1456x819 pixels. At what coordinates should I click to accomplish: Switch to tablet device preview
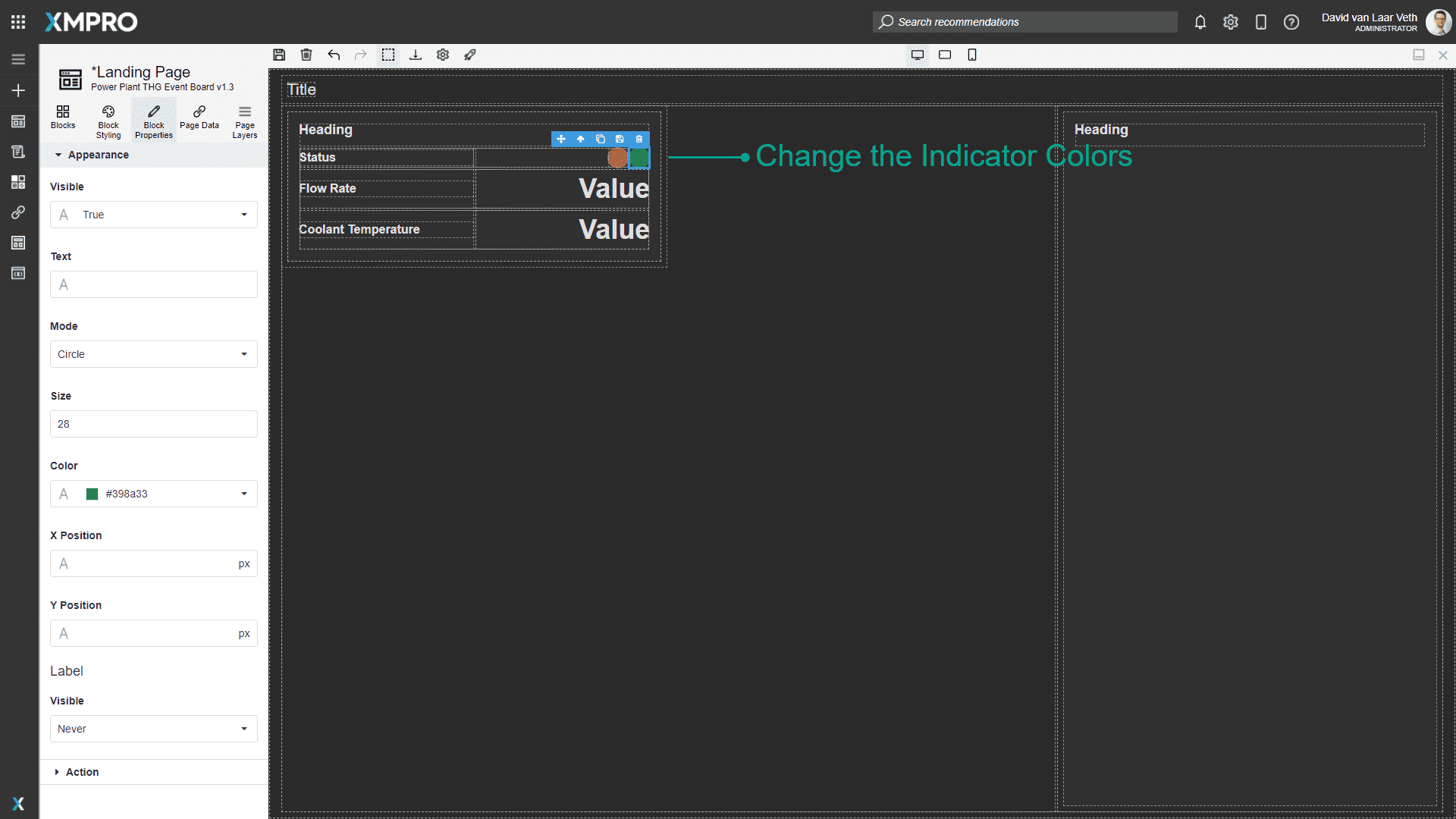[945, 55]
